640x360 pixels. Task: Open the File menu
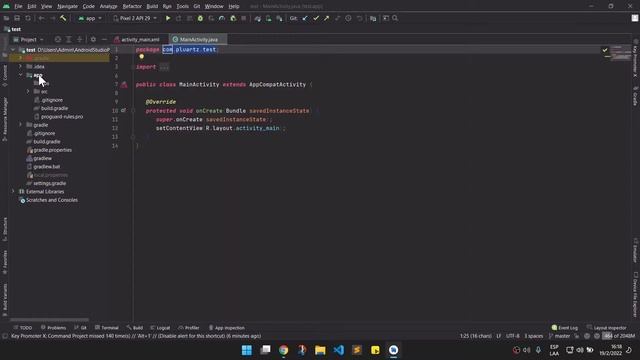tap(18, 7)
